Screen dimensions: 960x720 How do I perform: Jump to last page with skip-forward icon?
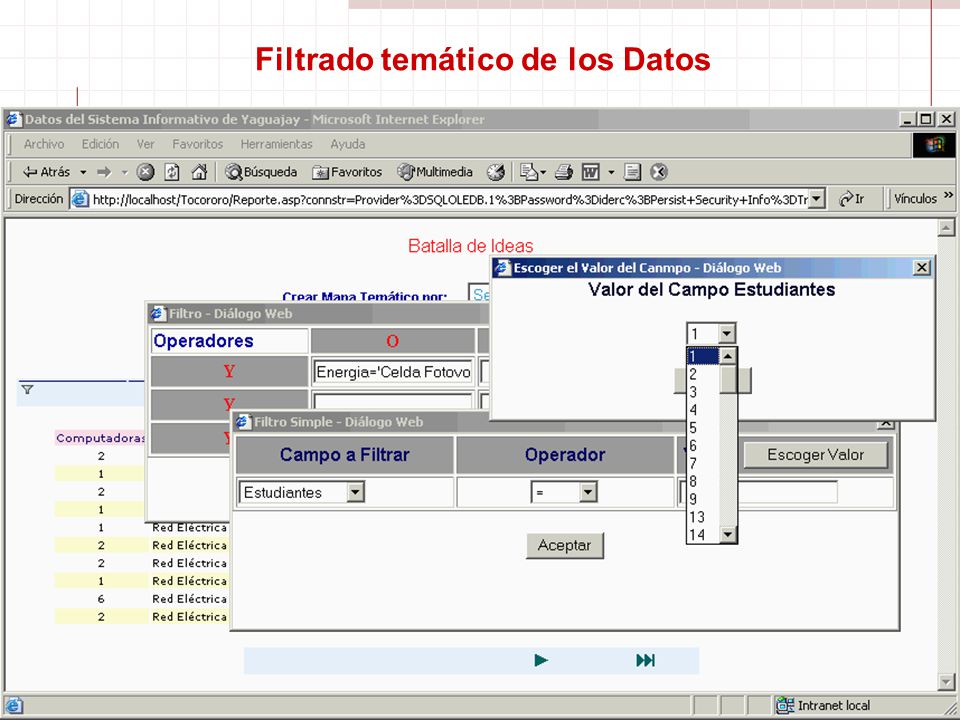(x=645, y=660)
